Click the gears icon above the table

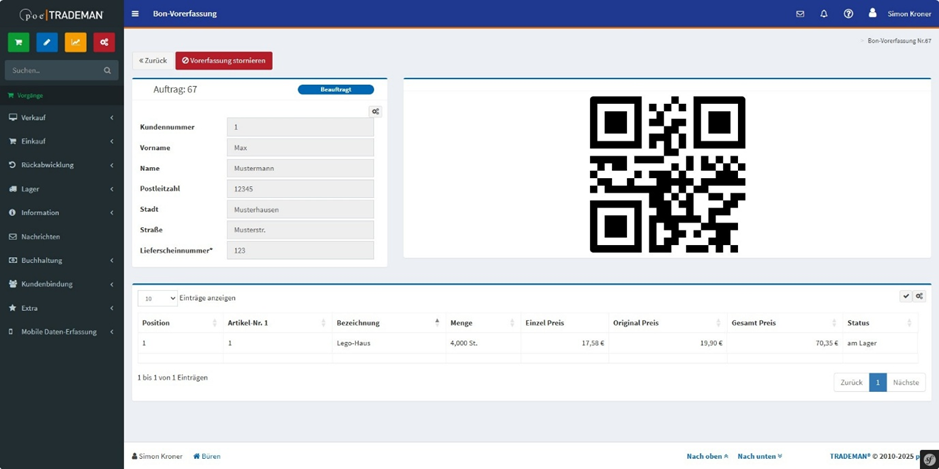coord(919,296)
